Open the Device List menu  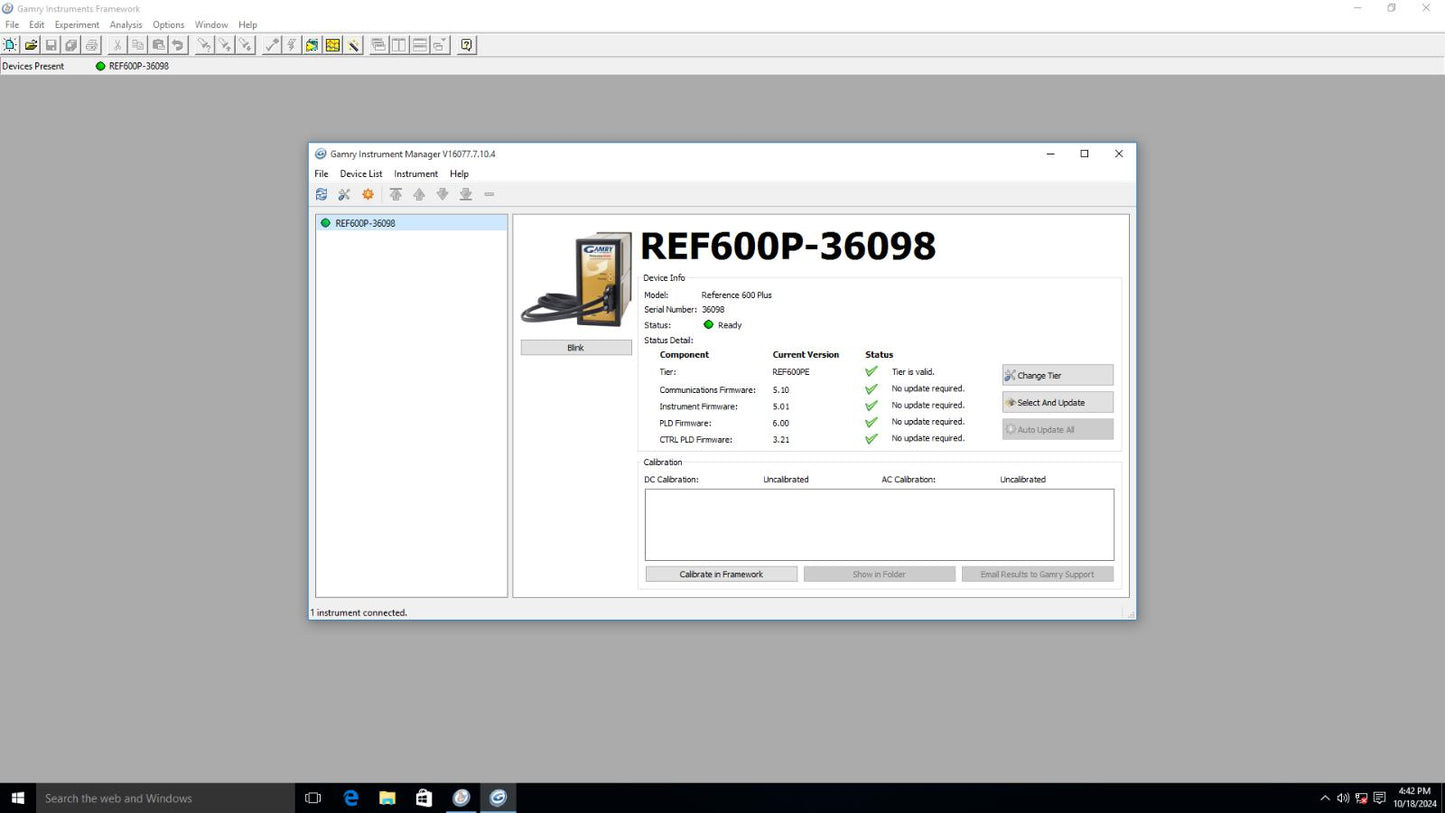361,174
